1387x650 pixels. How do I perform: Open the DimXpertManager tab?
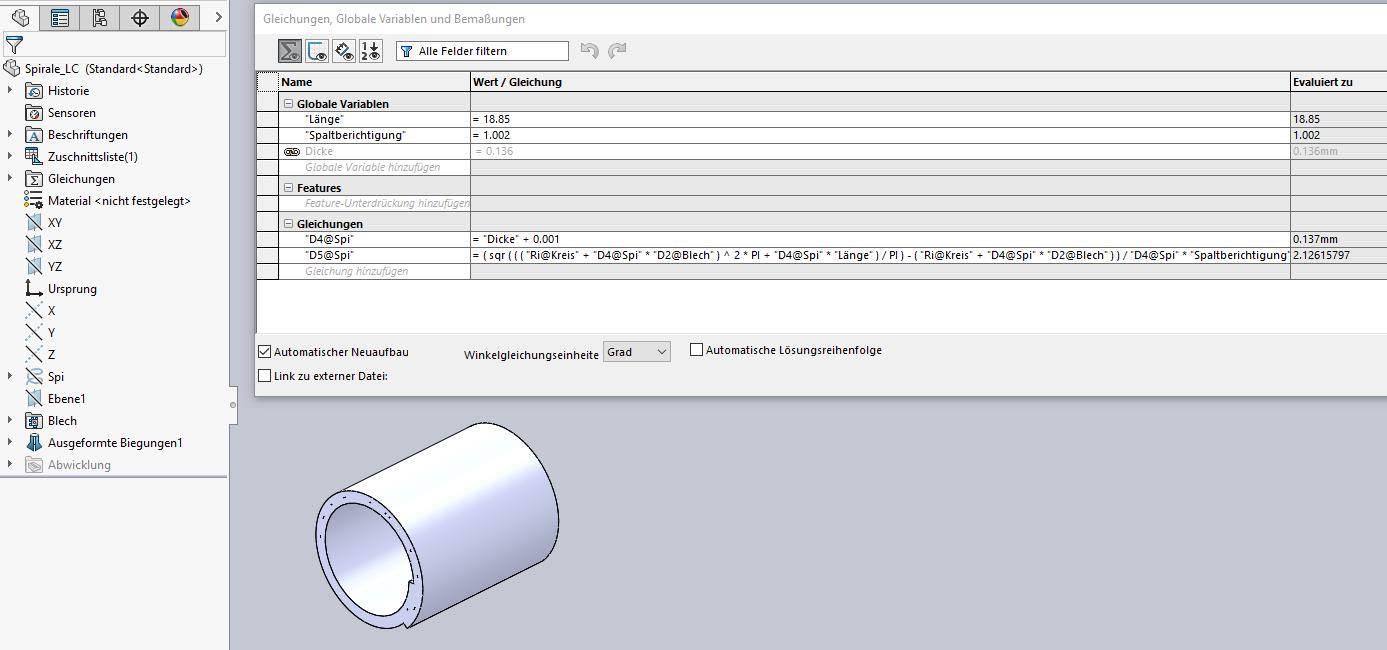click(140, 17)
